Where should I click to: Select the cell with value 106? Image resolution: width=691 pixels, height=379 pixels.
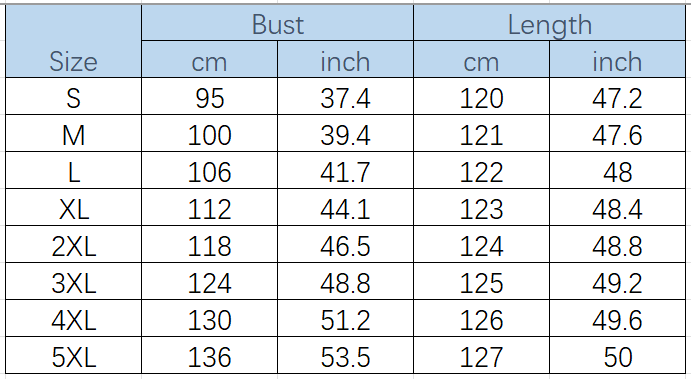(209, 171)
